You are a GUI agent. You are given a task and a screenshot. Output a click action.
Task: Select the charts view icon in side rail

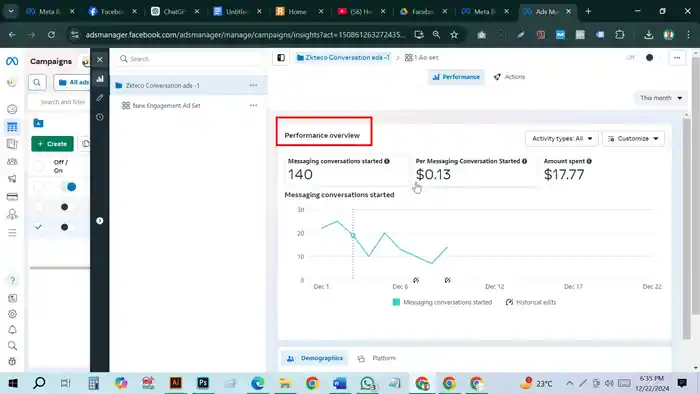100,79
